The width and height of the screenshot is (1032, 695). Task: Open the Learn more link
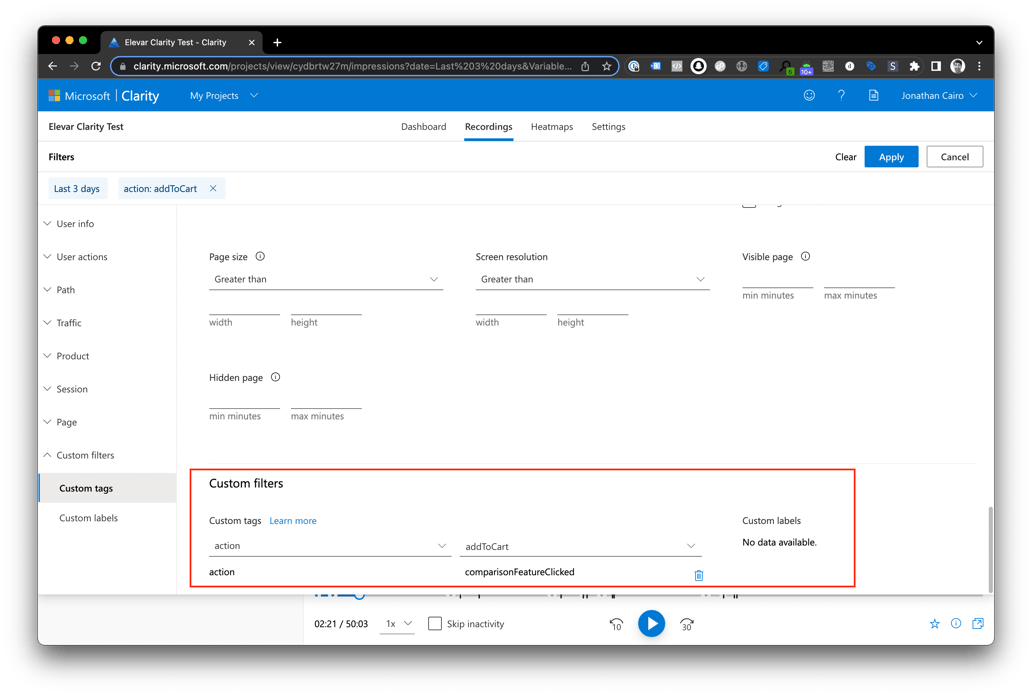[x=293, y=521]
